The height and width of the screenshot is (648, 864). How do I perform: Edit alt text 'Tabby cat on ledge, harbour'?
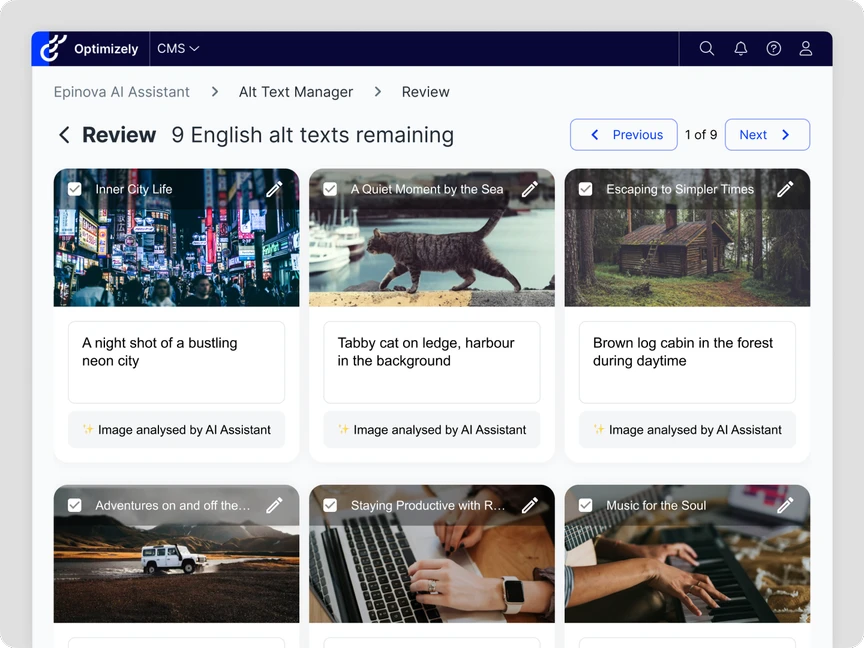(432, 362)
